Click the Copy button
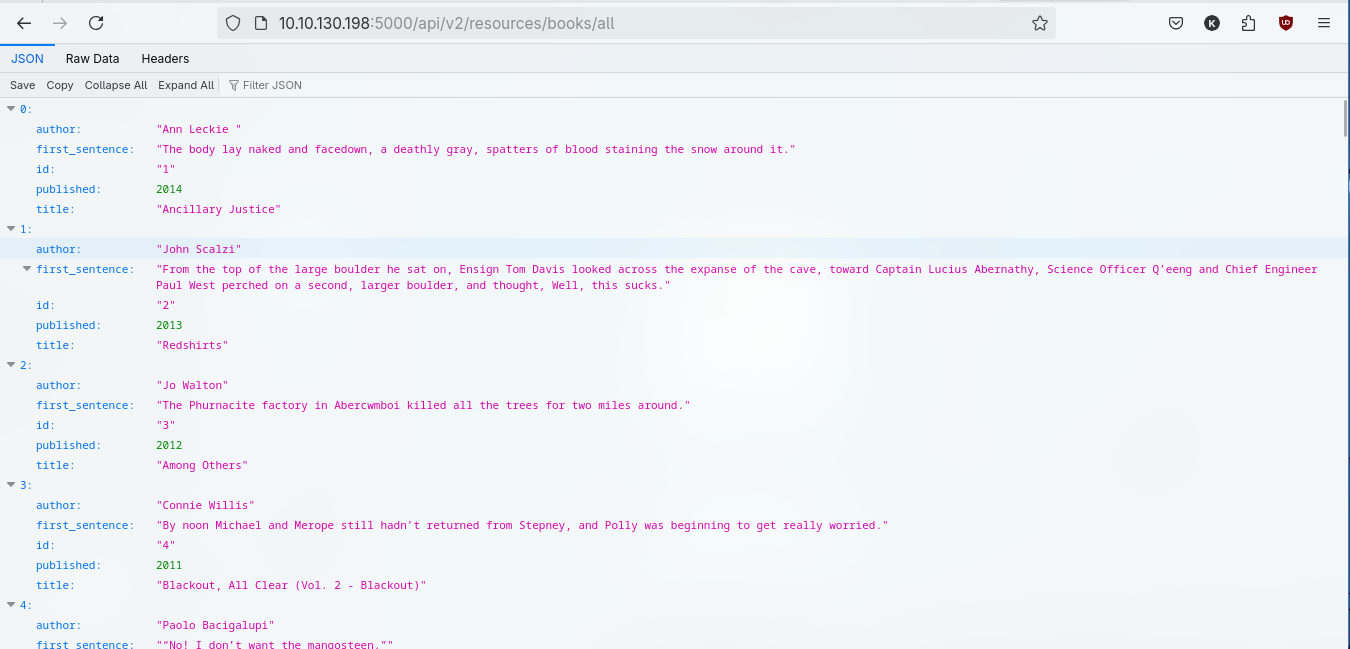Screen dimensions: 1350x649 pyautogui.click(x=60, y=85)
